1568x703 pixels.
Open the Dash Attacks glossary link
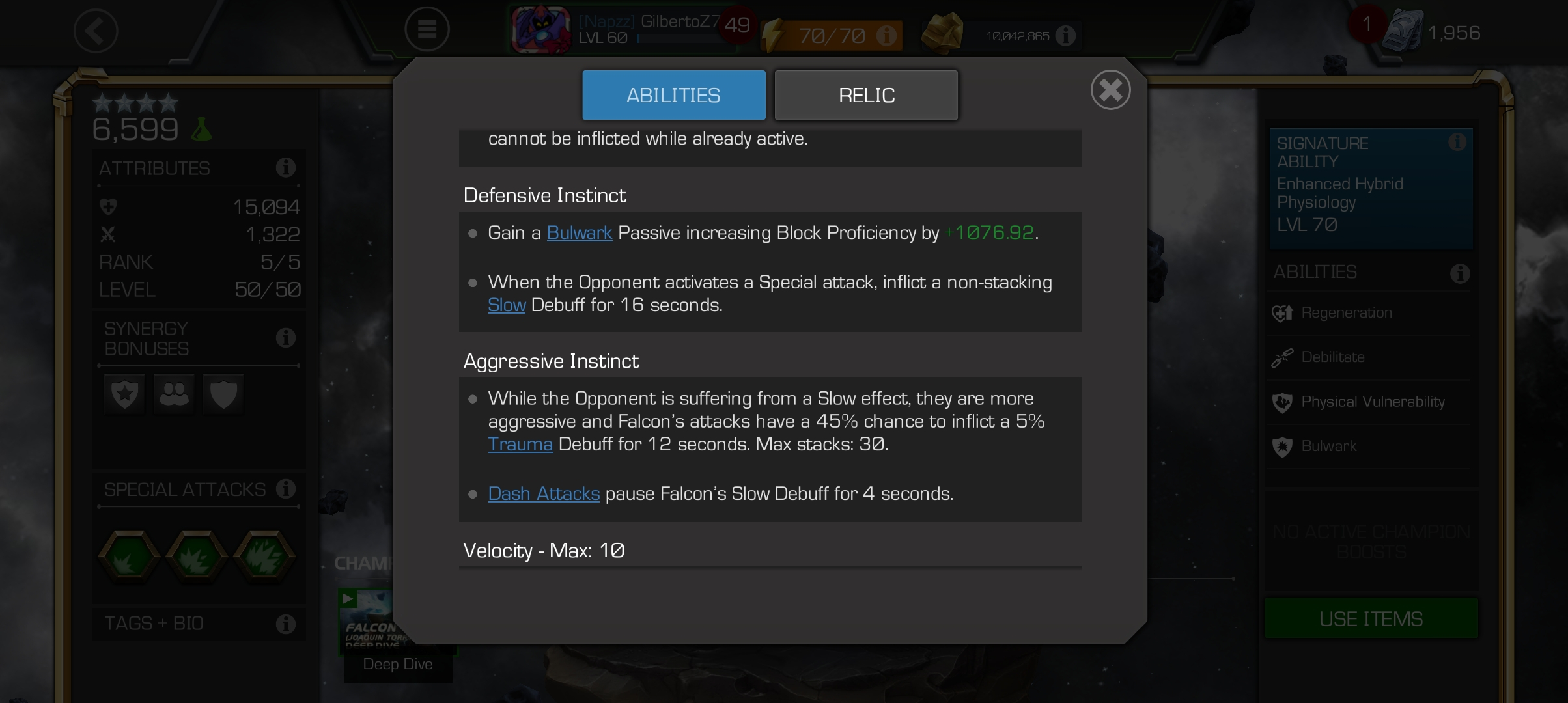tap(544, 493)
